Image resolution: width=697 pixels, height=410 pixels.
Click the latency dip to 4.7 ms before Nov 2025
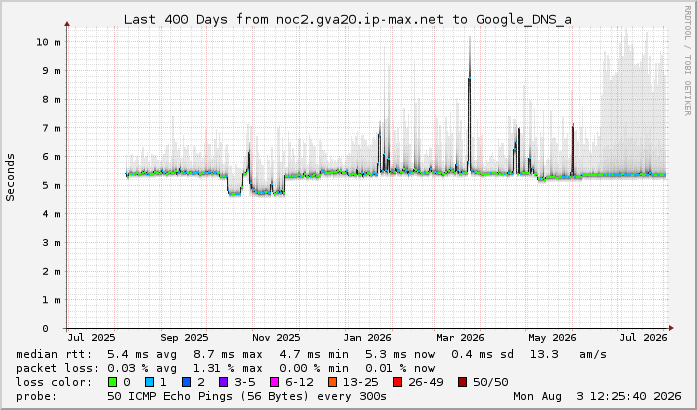point(234,193)
